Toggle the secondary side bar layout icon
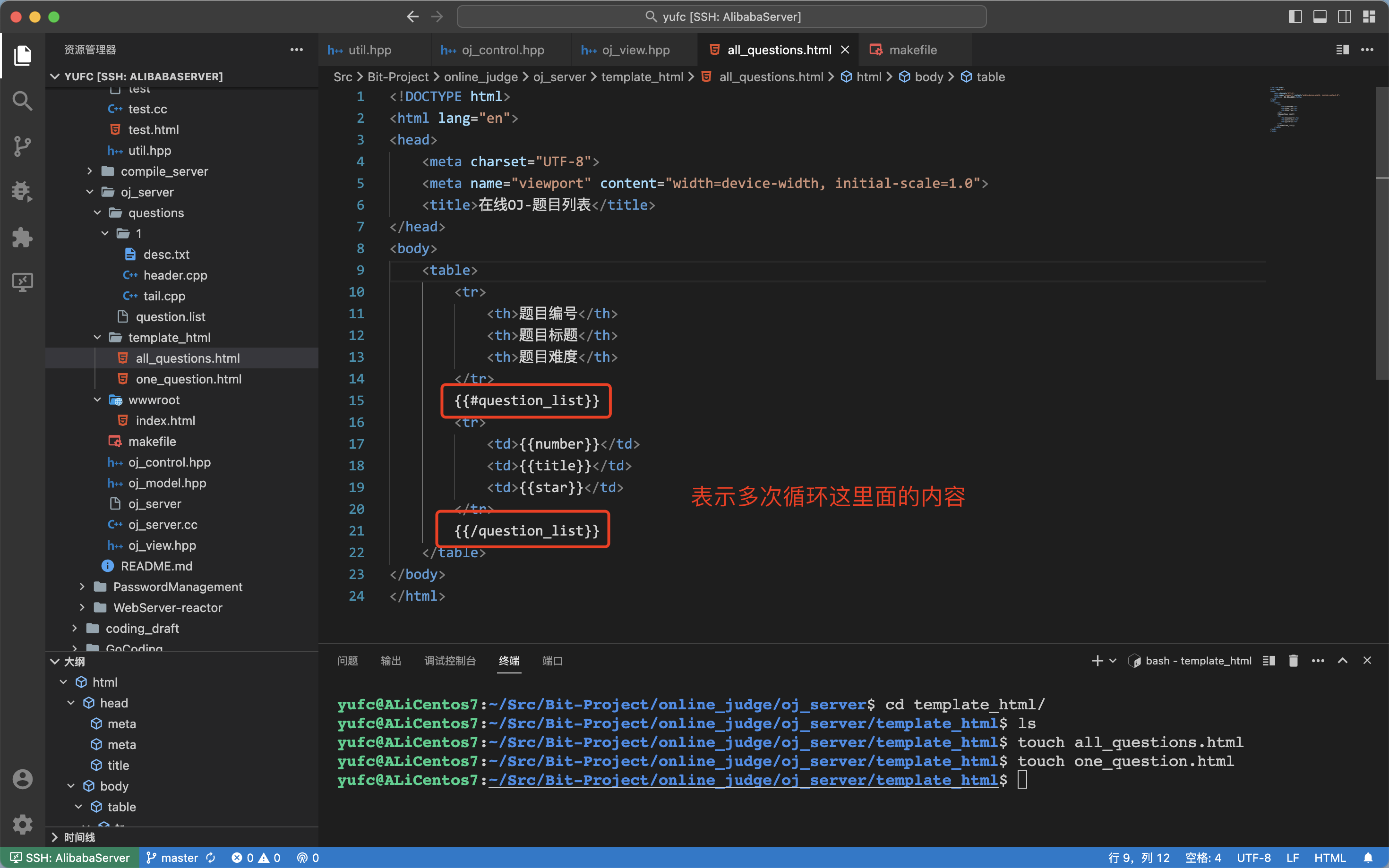 coord(1344,17)
